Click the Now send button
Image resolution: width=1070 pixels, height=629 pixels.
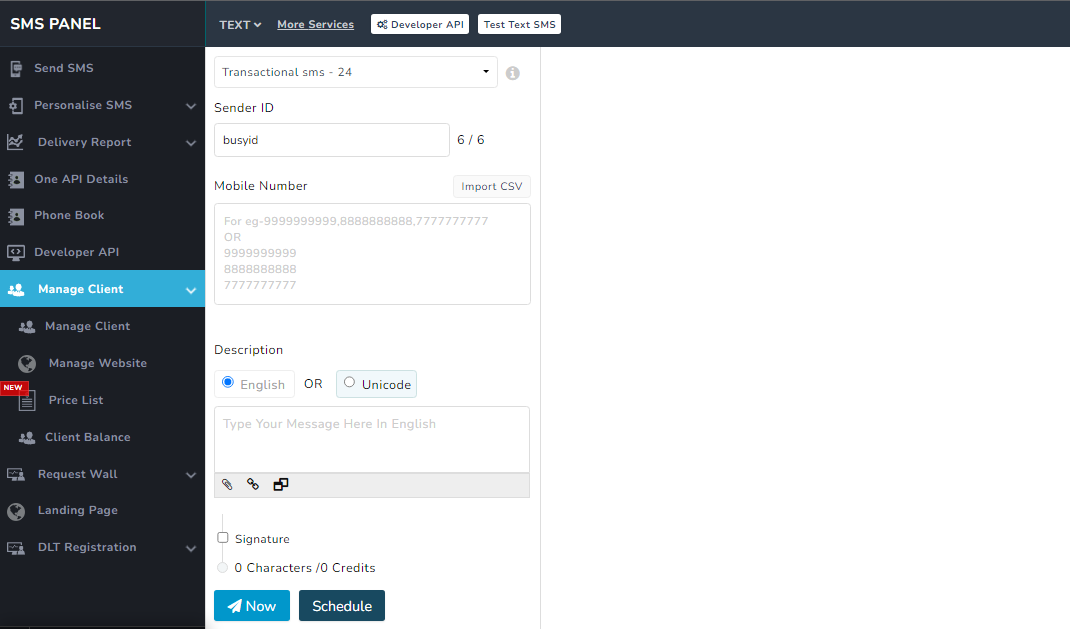coord(252,606)
